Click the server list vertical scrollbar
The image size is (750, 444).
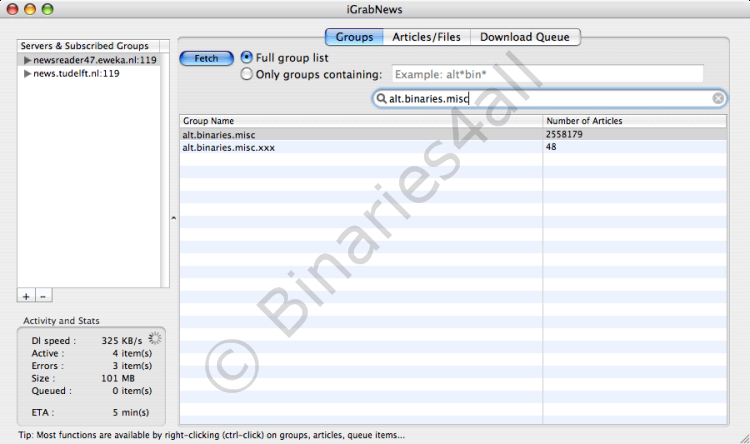[x=165, y=170]
